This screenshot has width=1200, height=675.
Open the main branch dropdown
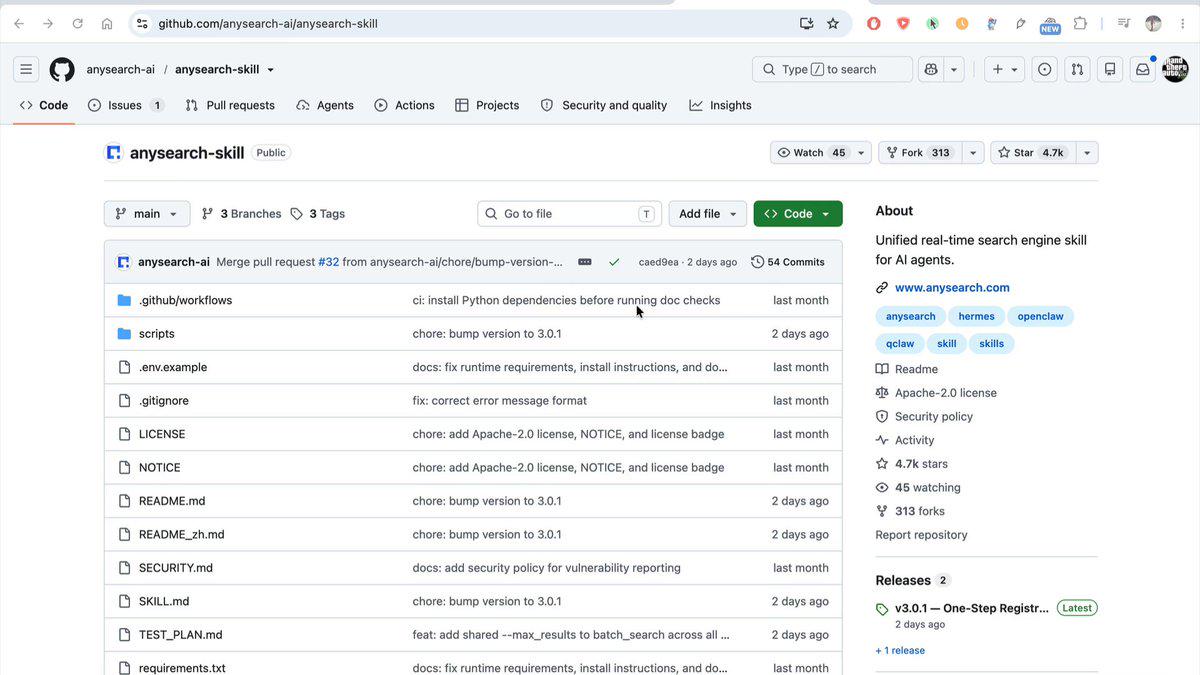(x=147, y=214)
